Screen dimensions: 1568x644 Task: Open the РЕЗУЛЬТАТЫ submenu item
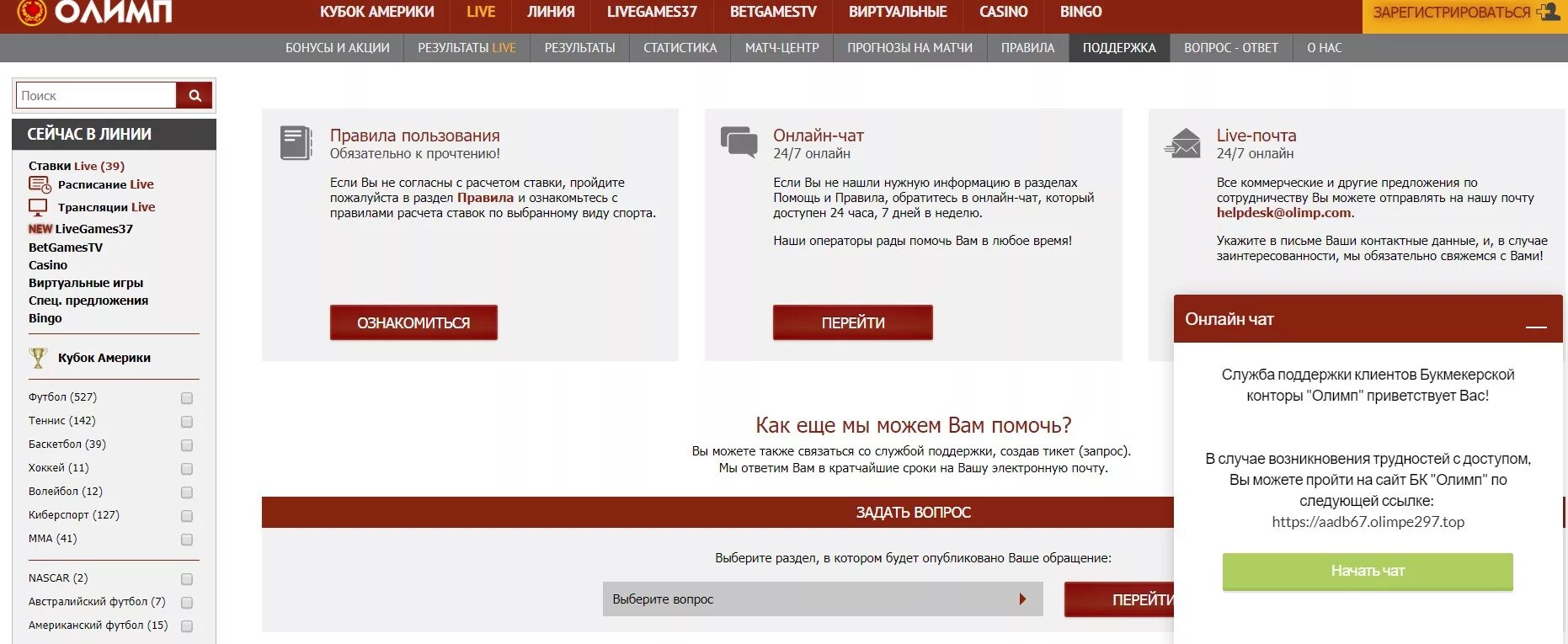click(x=579, y=48)
